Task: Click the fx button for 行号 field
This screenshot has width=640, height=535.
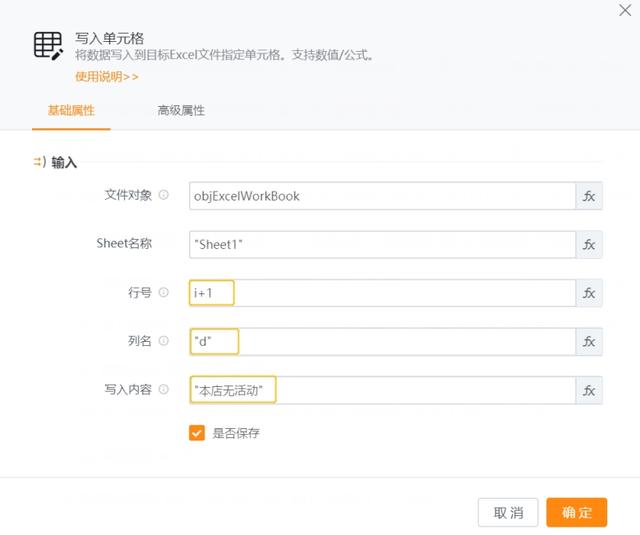Action: coord(589,293)
